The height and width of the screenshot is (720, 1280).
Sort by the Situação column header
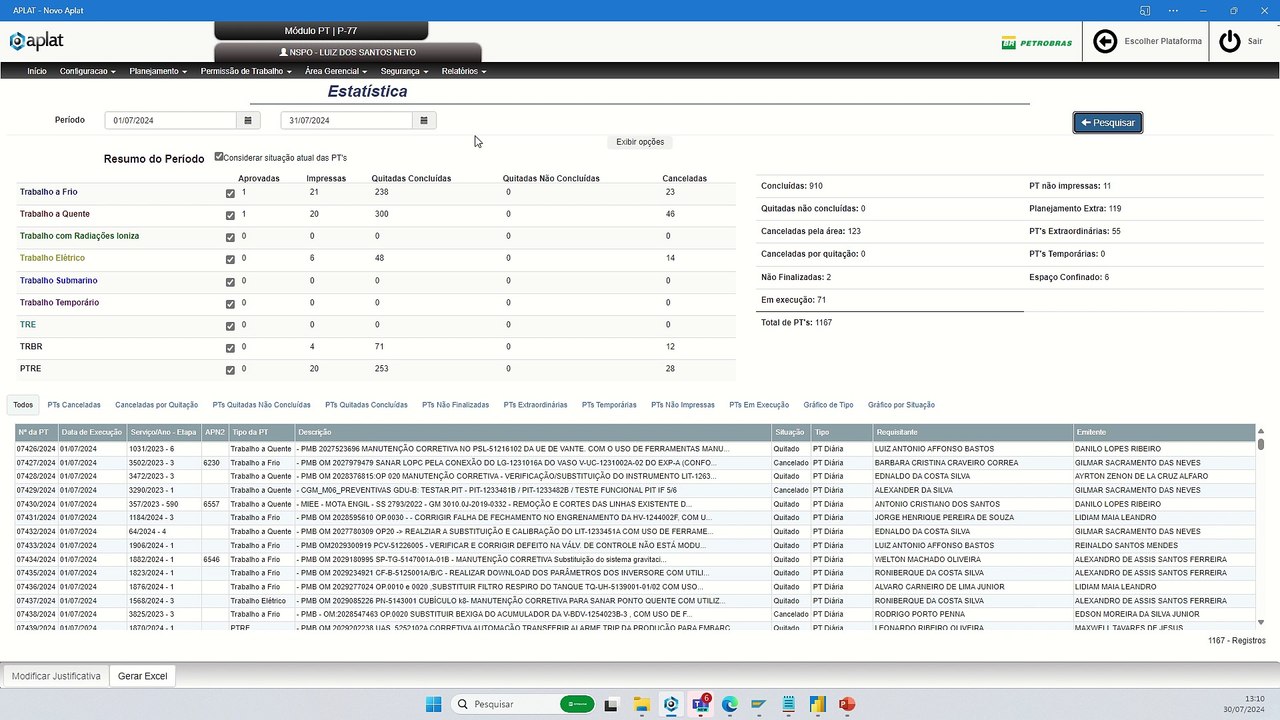click(x=791, y=432)
